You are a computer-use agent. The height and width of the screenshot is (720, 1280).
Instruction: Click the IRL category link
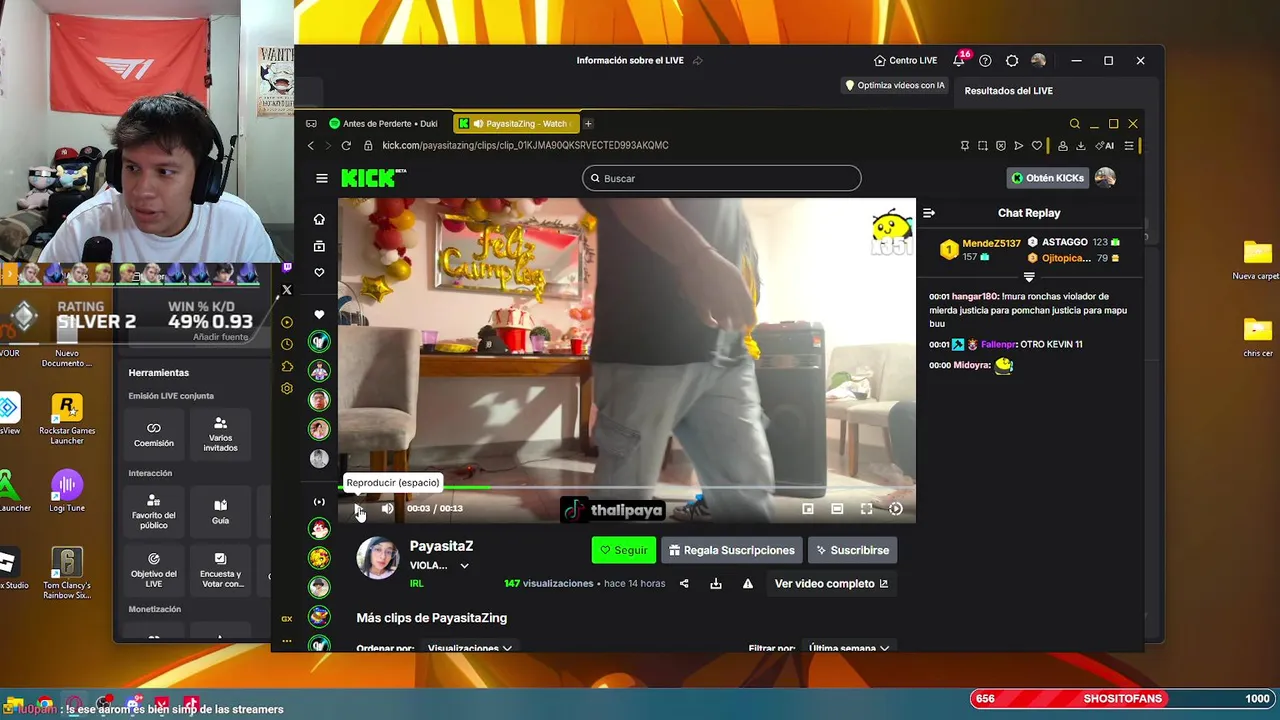417,584
